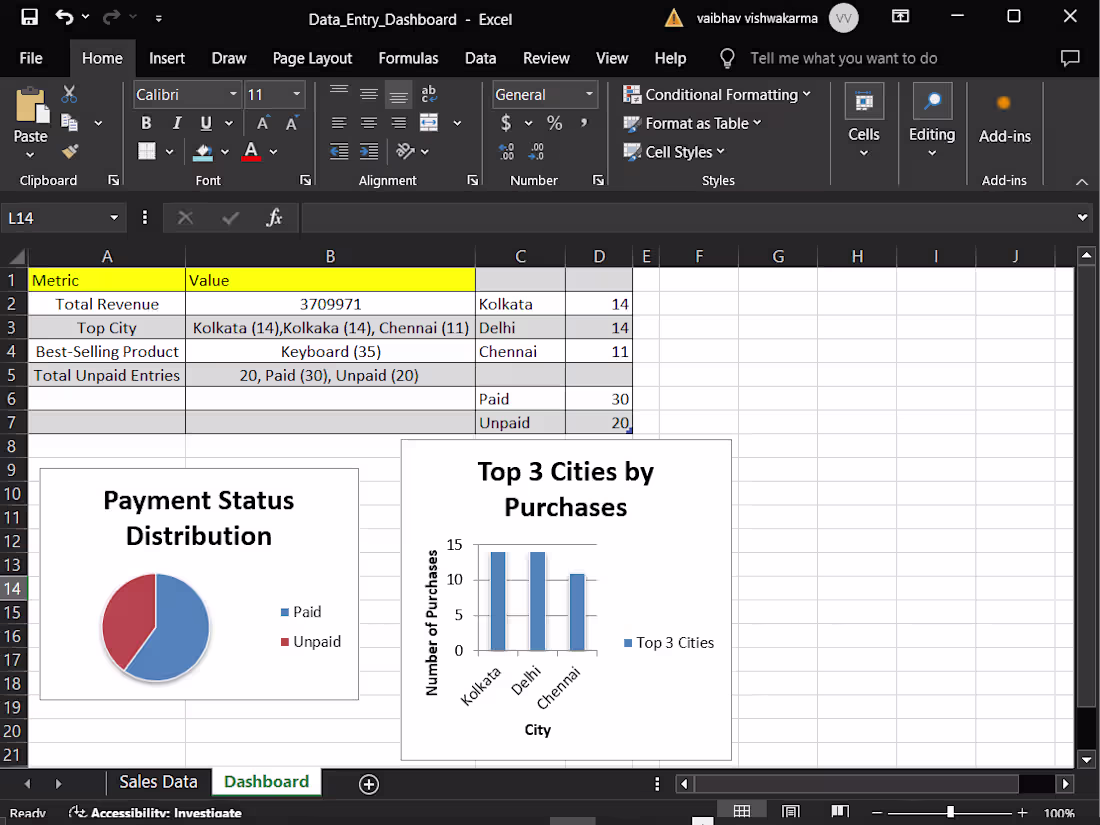Screen dimensions: 1100x825
Task: Open the General number format dropdown
Action: tap(589, 94)
